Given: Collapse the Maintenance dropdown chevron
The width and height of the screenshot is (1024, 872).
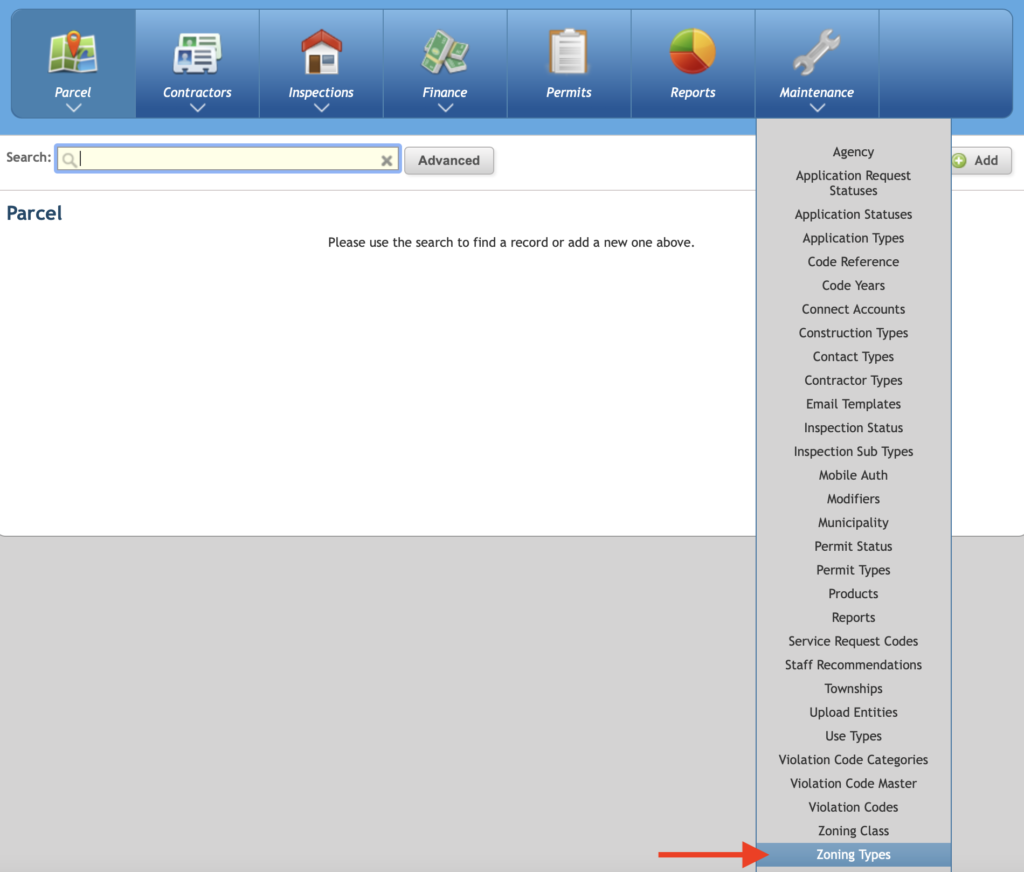Looking at the screenshot, I should 817,108.
